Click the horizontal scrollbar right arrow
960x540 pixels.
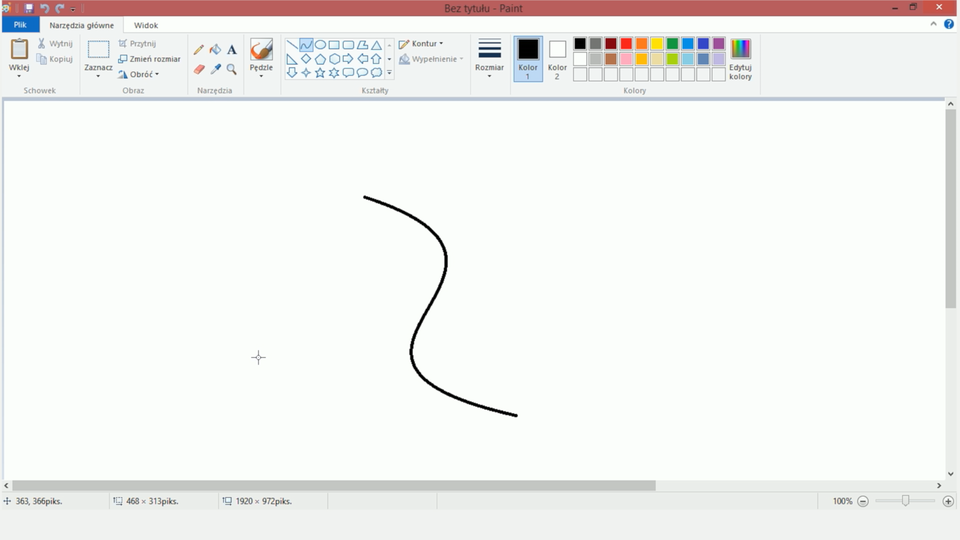[939, 486]
